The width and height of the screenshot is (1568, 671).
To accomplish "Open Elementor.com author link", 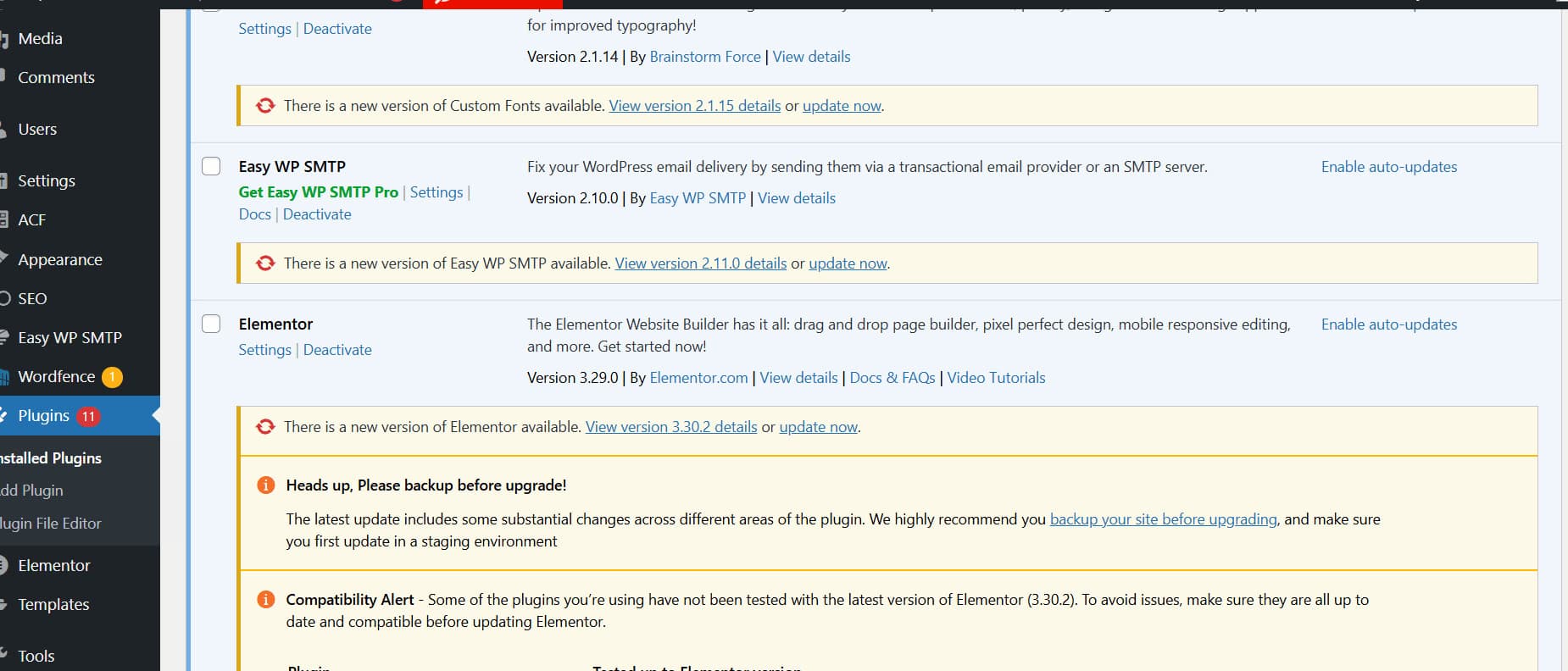I will pyautogui.click(x=698, y=377).
